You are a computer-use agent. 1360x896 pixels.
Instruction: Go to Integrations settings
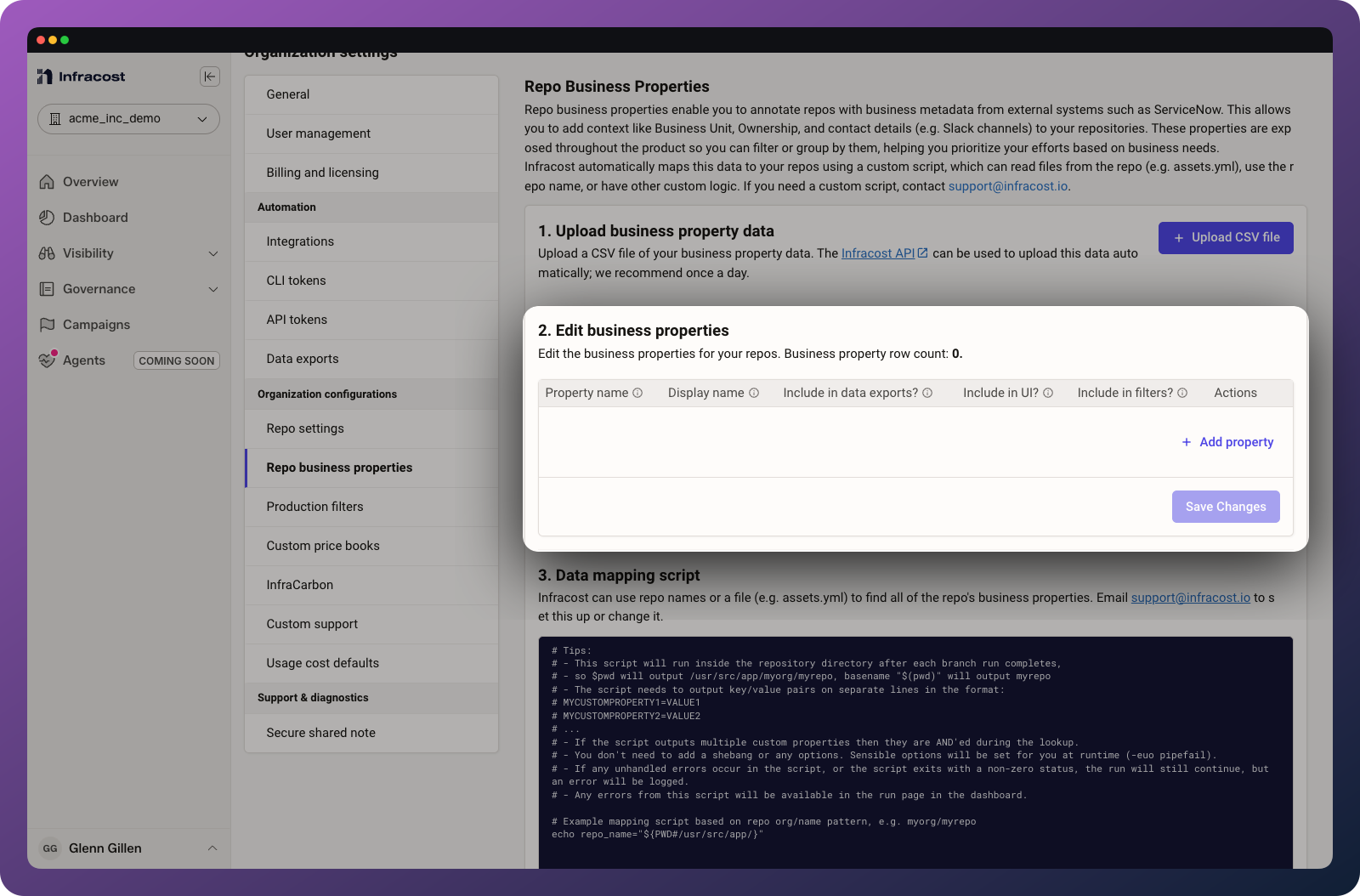click(371, 241)
